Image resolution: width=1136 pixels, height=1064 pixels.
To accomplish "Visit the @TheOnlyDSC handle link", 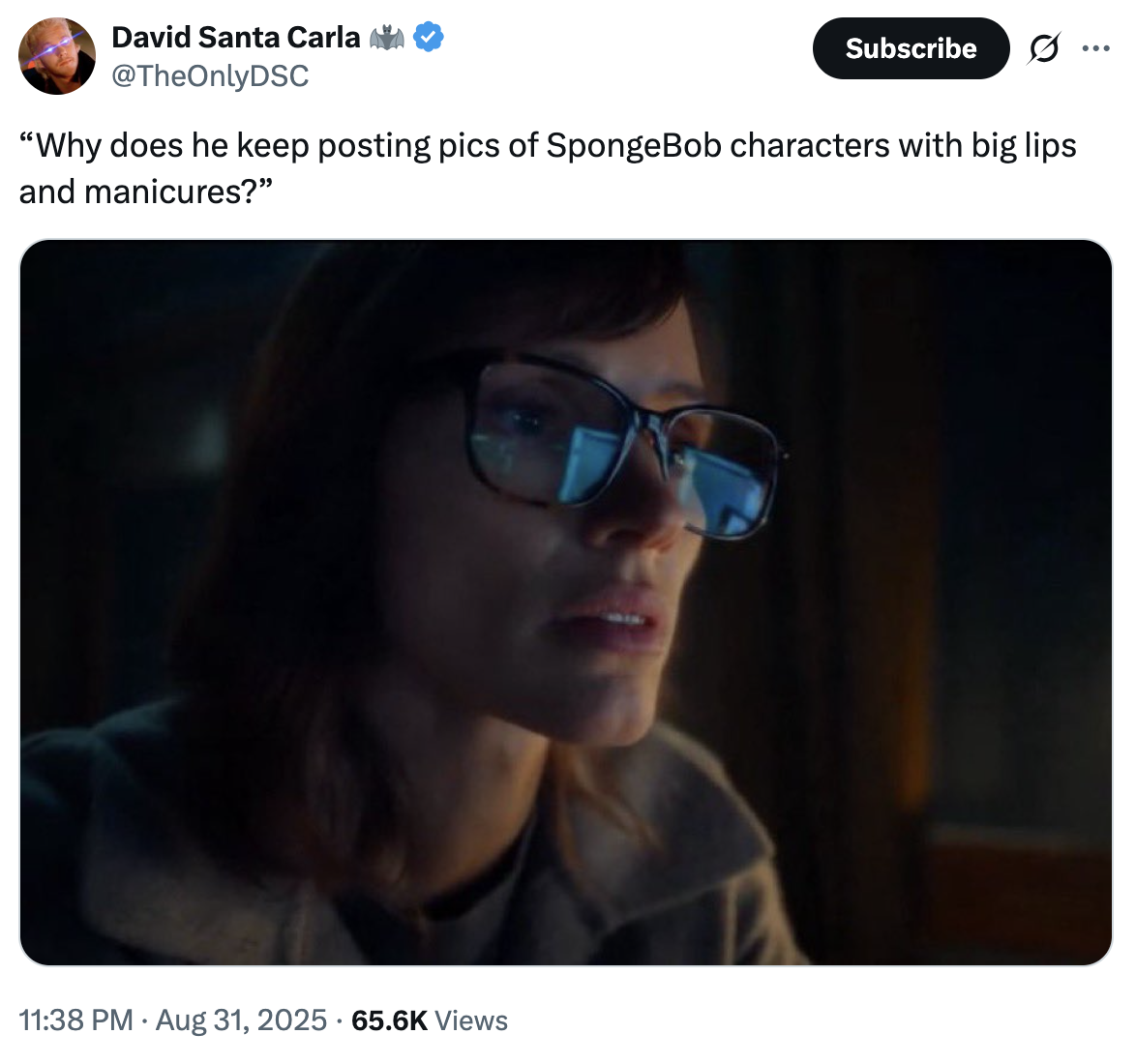I will pos(210,75).
